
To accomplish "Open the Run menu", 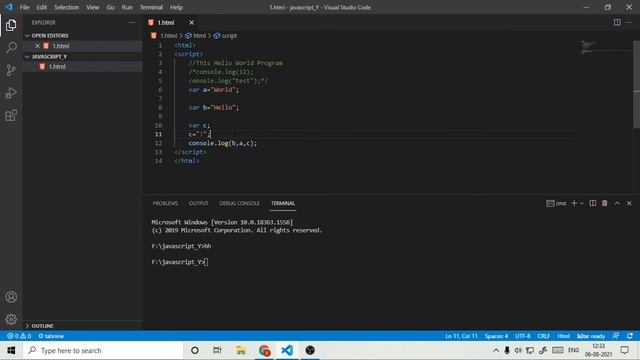I will [127, 7].
